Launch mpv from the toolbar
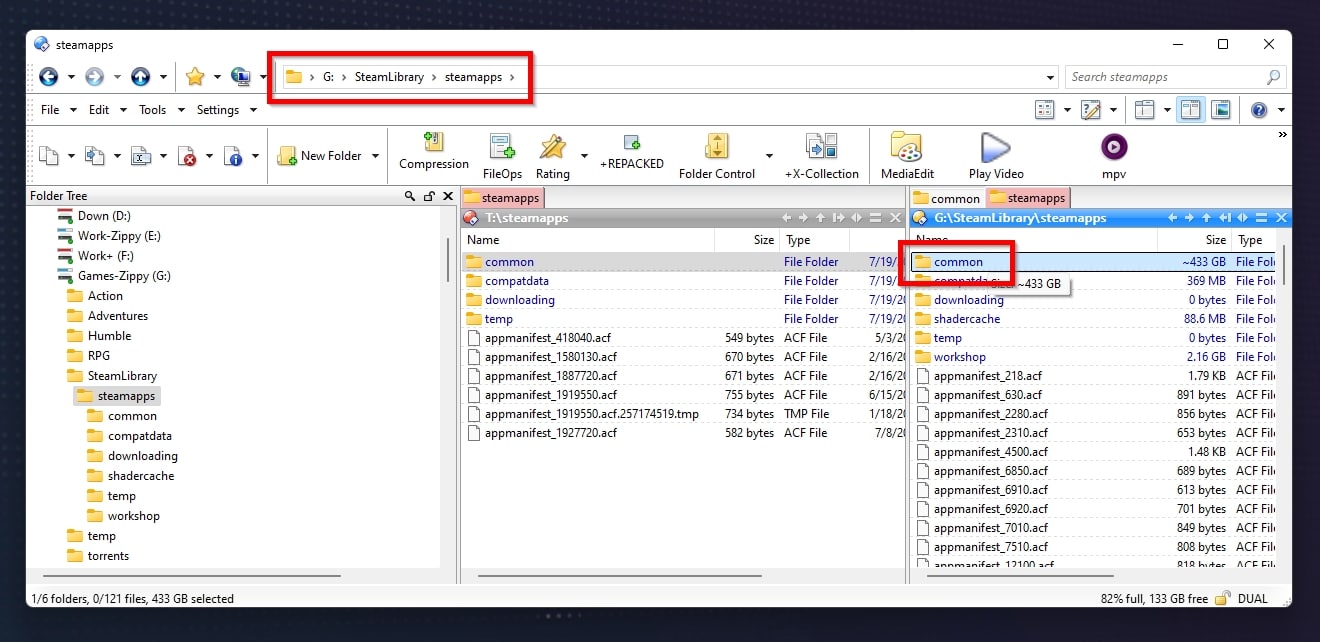The height and width of the screenshot is (642, 1320). coord(1113,156)
